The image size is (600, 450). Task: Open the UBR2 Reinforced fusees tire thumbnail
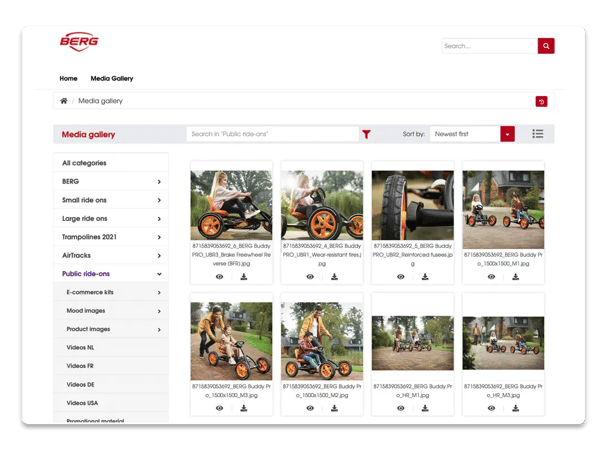[413, 205]
